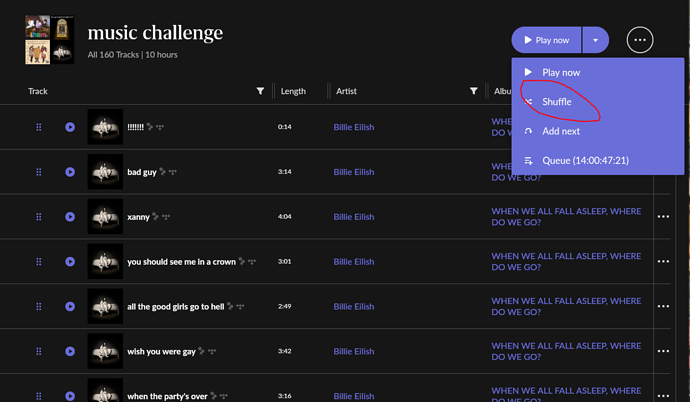This screenshot has height=402, width=690.
Task: Click the music challenge playlist cover collage
Action: [49, 40]
